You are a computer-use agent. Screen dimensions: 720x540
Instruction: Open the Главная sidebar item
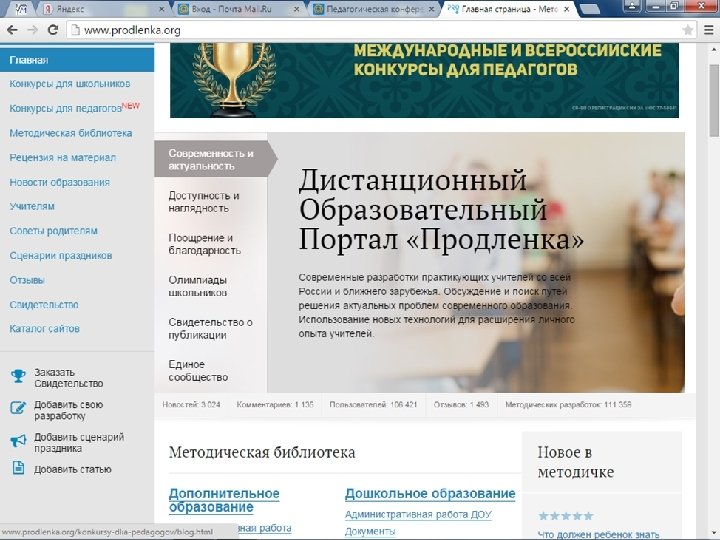click(77, 60)
